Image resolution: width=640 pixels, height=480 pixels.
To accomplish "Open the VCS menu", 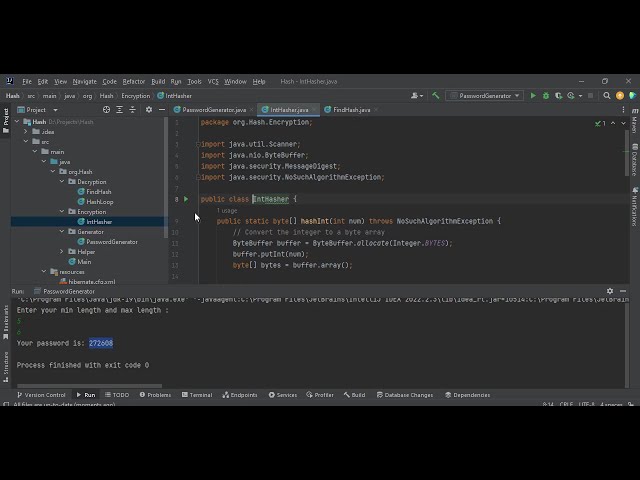I will (213, 82).
